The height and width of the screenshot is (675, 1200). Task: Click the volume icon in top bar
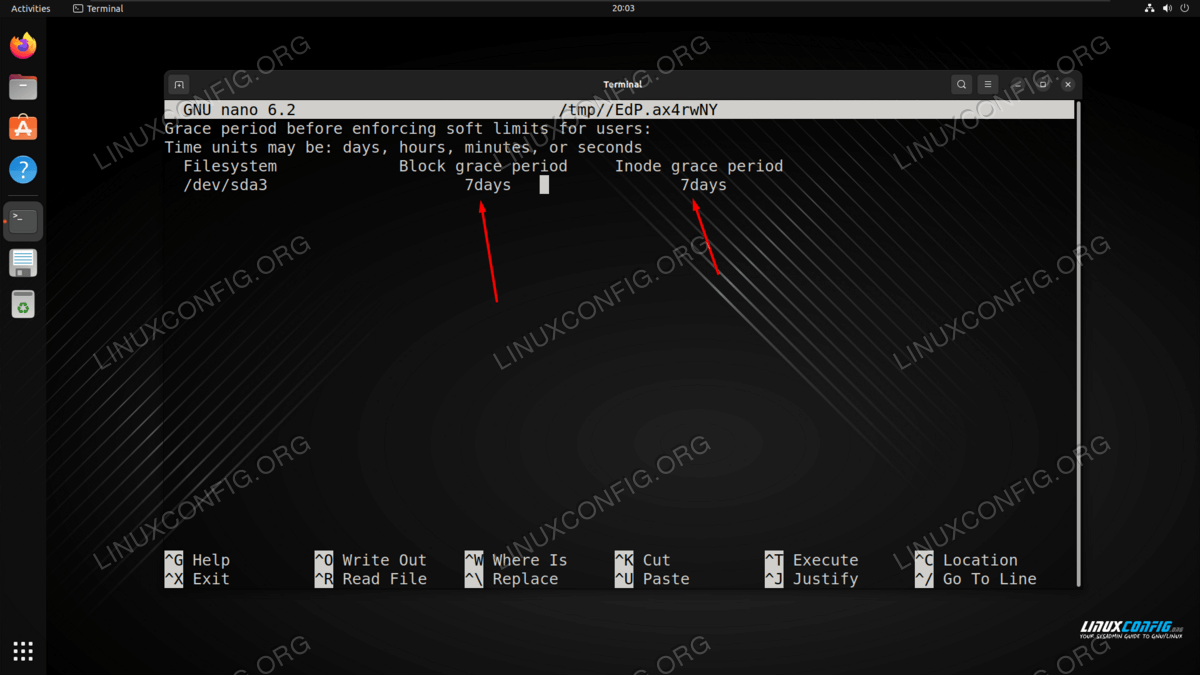click(1167, 9)
